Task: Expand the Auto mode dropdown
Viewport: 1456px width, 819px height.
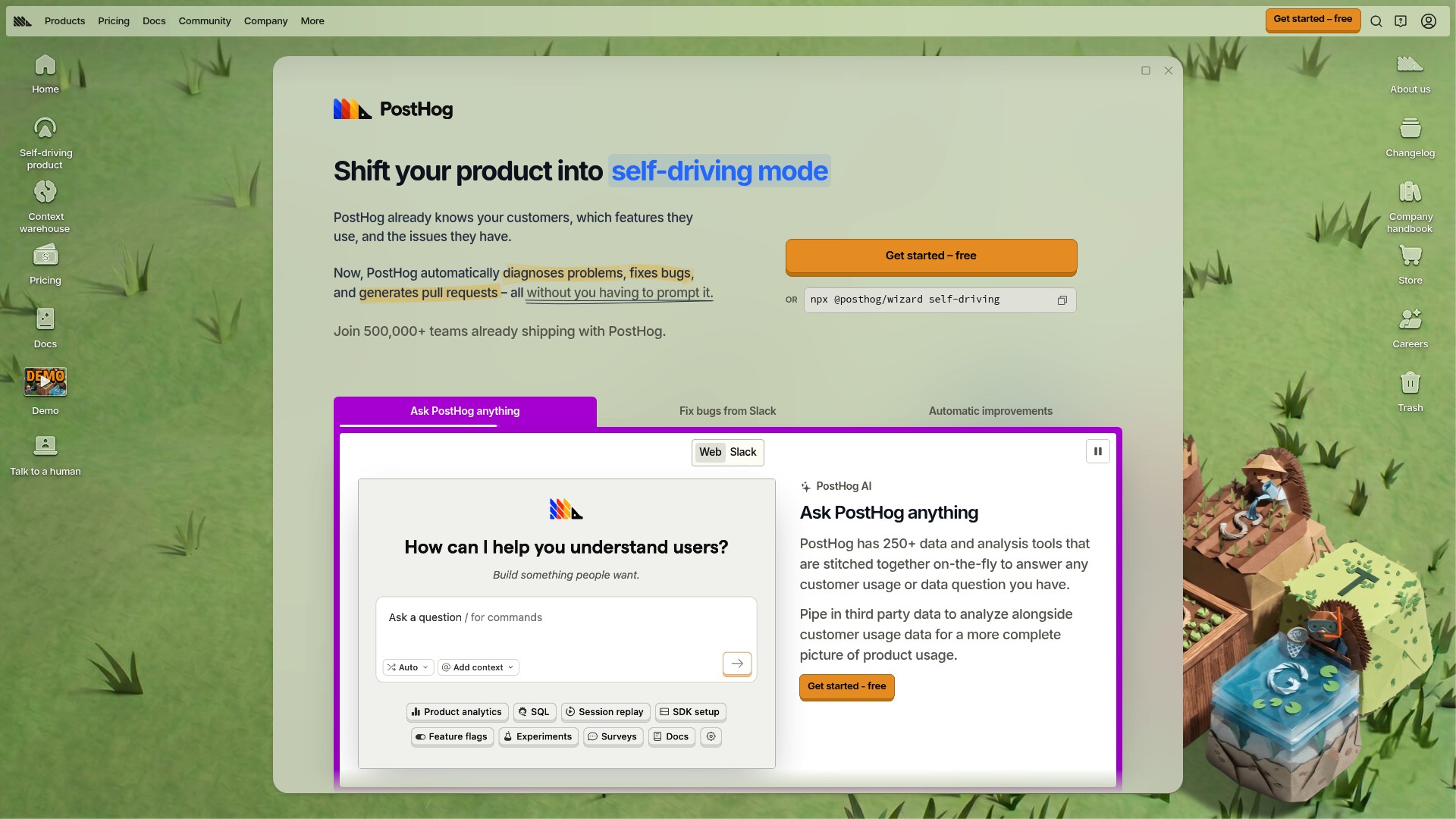Action: coord(408,667)
